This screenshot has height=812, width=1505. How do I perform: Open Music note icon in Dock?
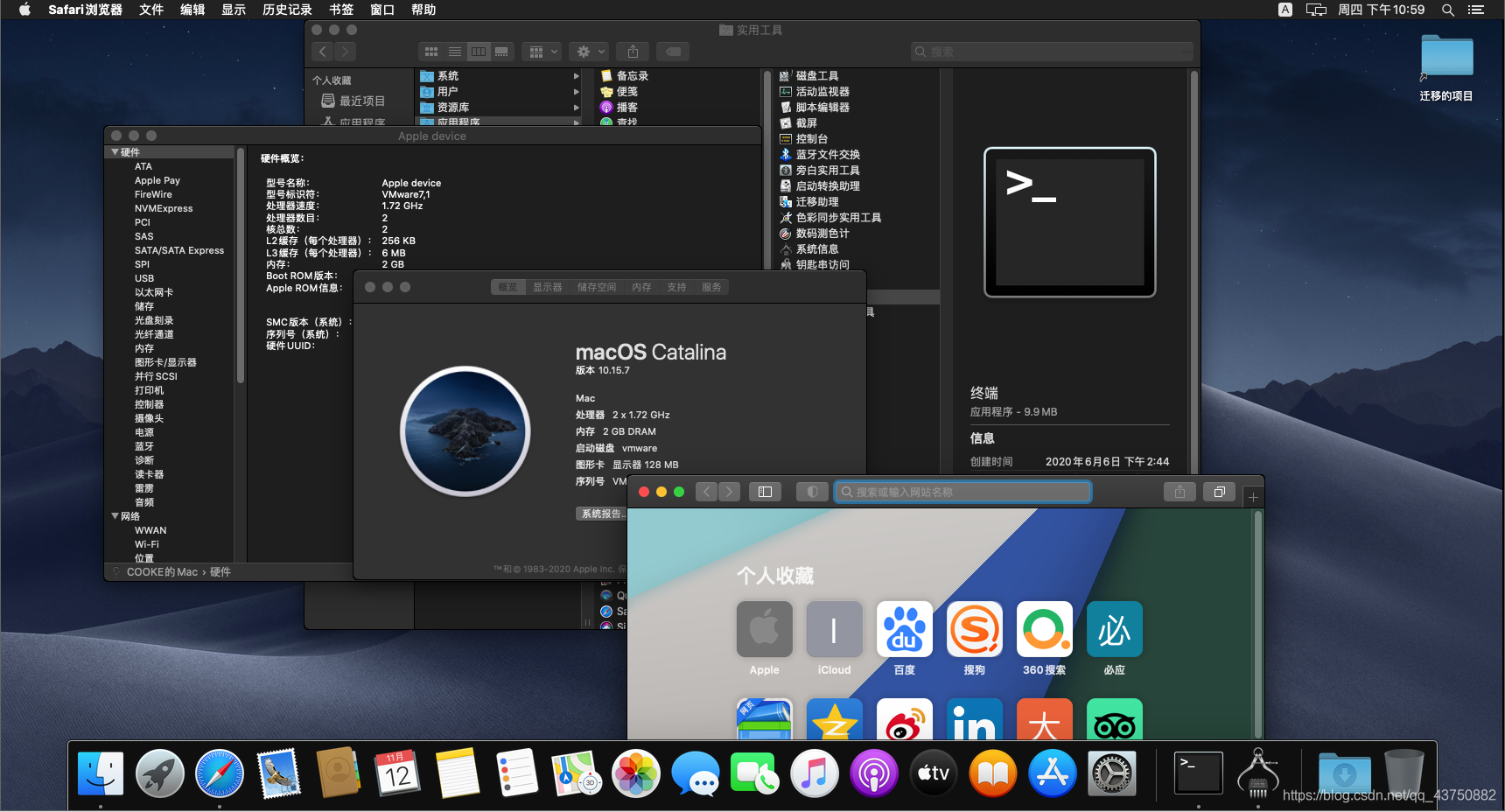coord(815,773)
